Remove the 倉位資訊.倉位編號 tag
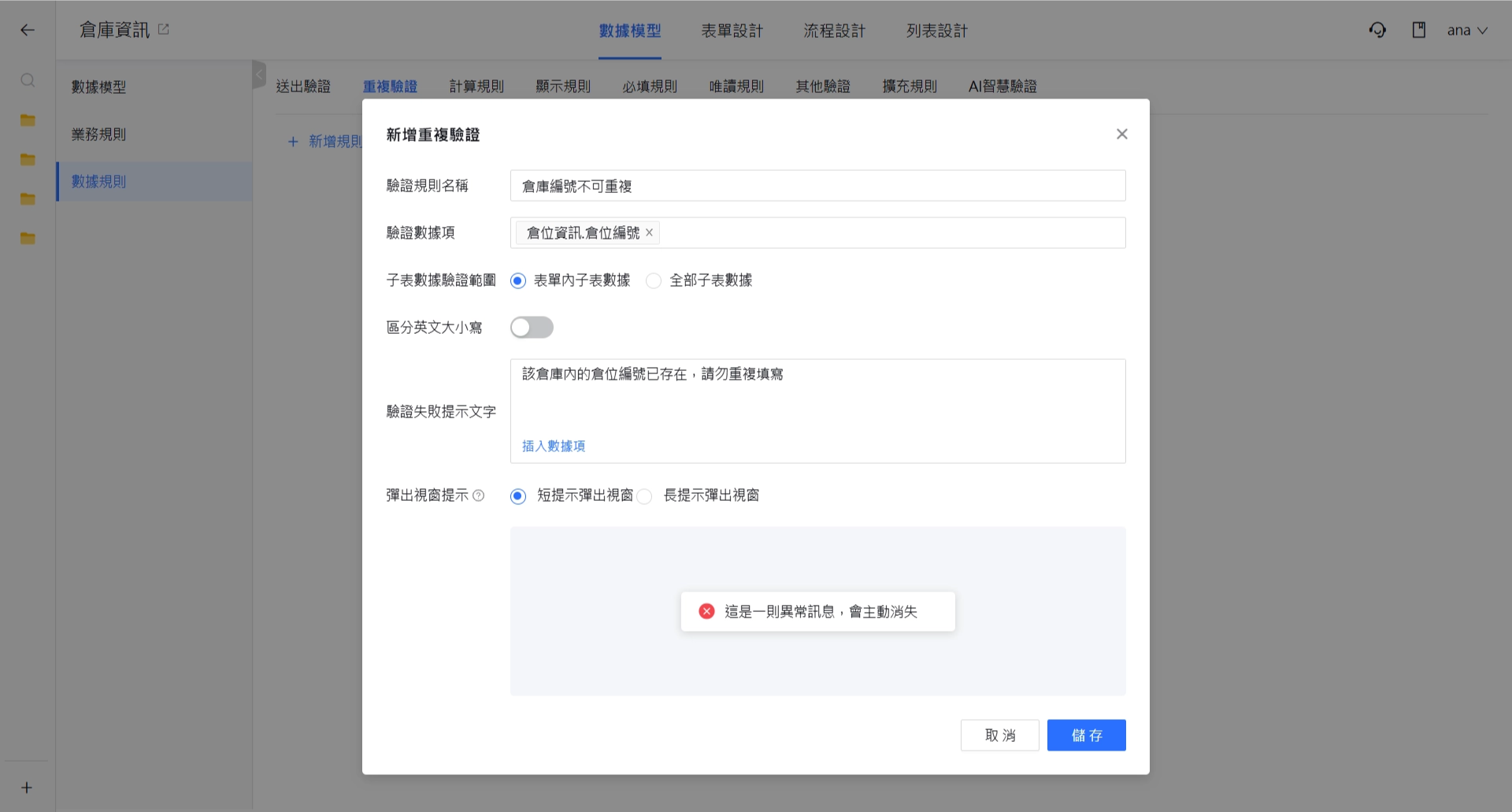 point(649,232)
